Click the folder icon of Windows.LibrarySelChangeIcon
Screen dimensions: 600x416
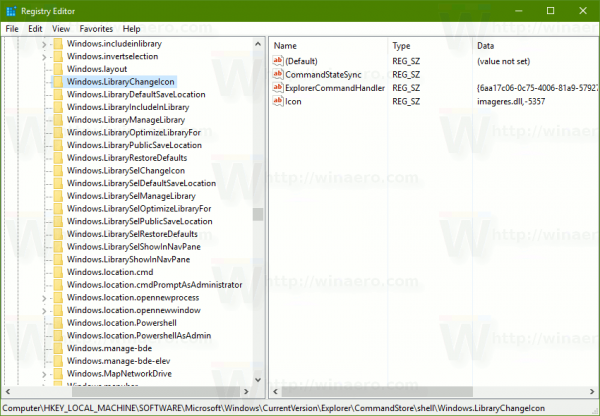pyautogui.click(x=58, y=170)
